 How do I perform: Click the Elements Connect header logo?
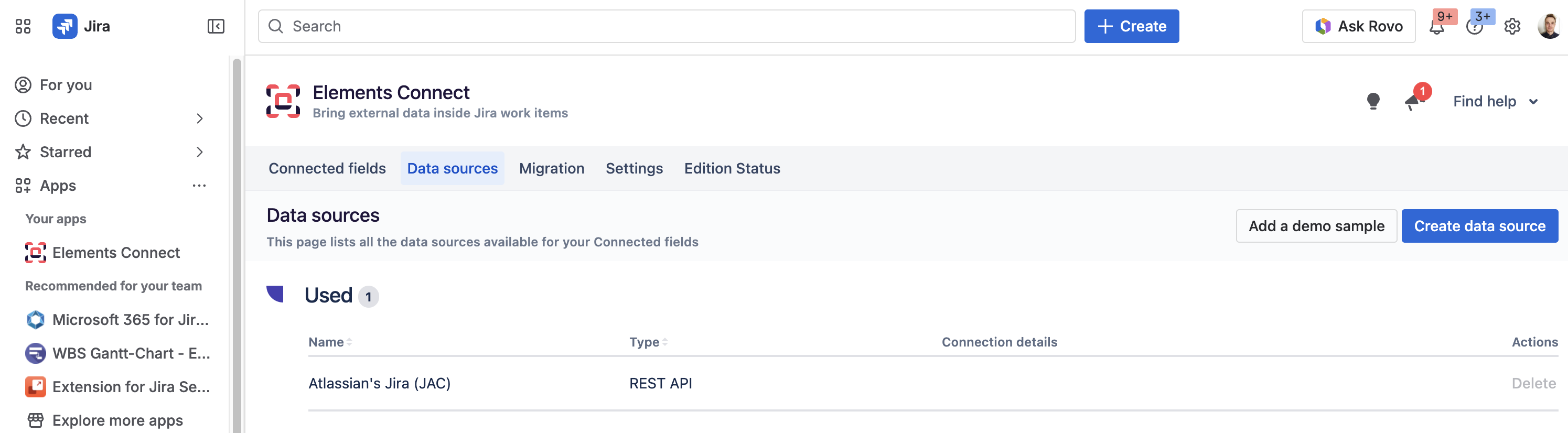point(283,101)
